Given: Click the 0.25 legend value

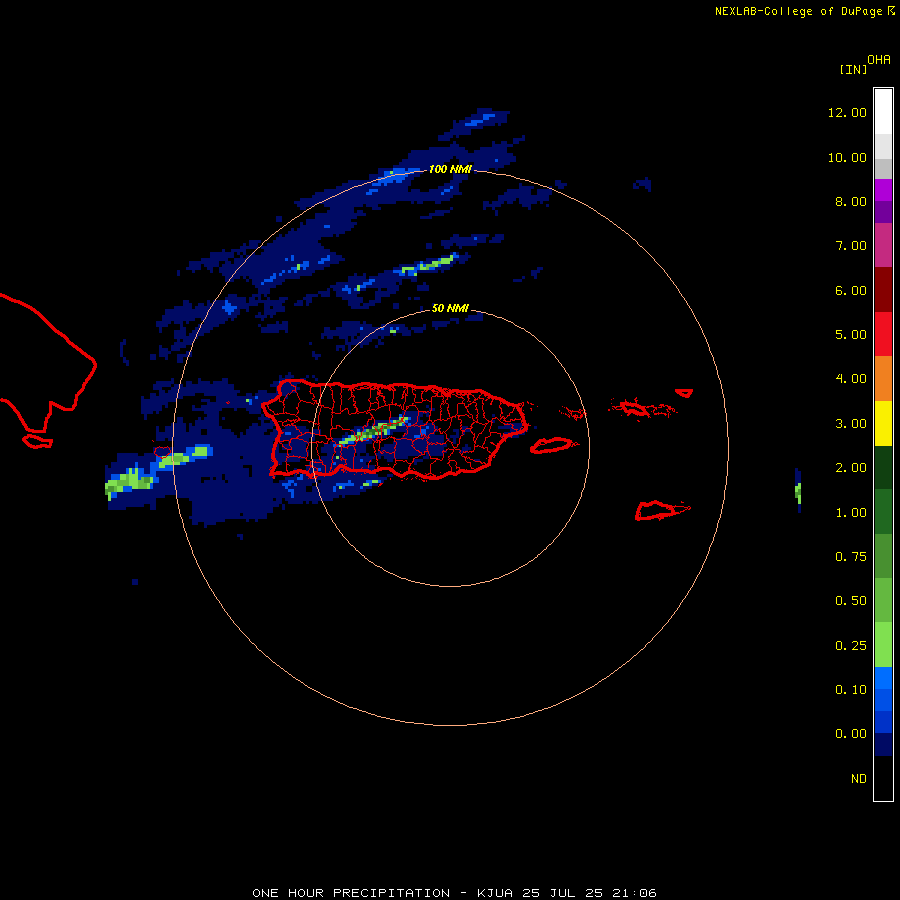Looking at the screenshot, I should tap(851, 646).
